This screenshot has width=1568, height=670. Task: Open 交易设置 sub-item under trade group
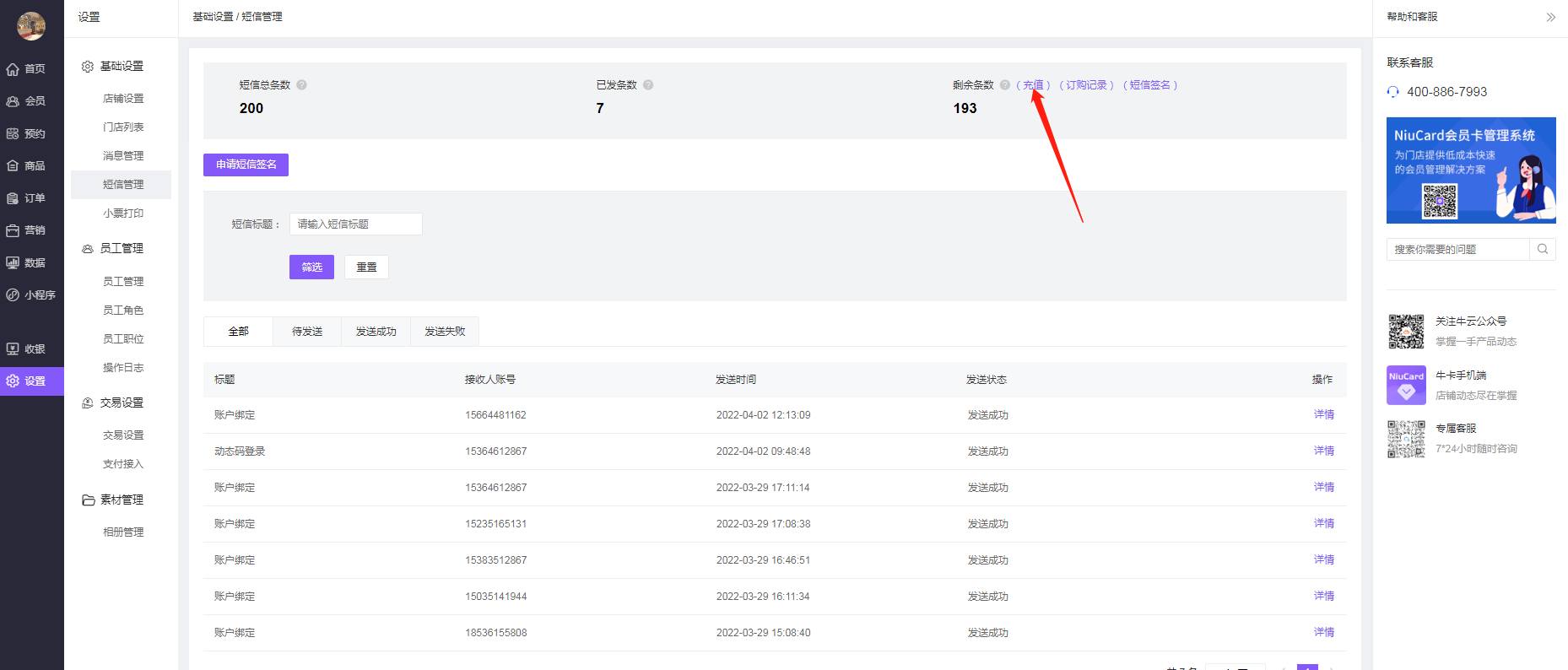click(x=123, y=435)
